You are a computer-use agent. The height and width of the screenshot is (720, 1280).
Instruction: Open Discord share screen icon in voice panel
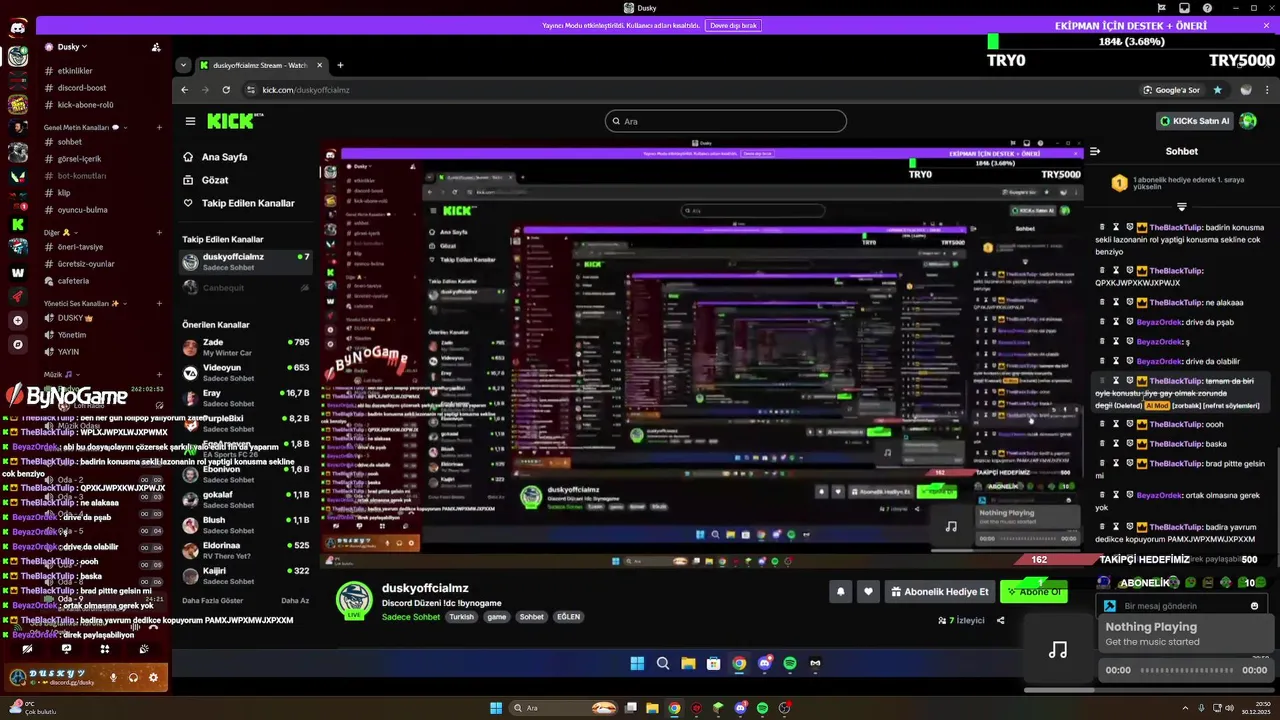click(66, 649)
